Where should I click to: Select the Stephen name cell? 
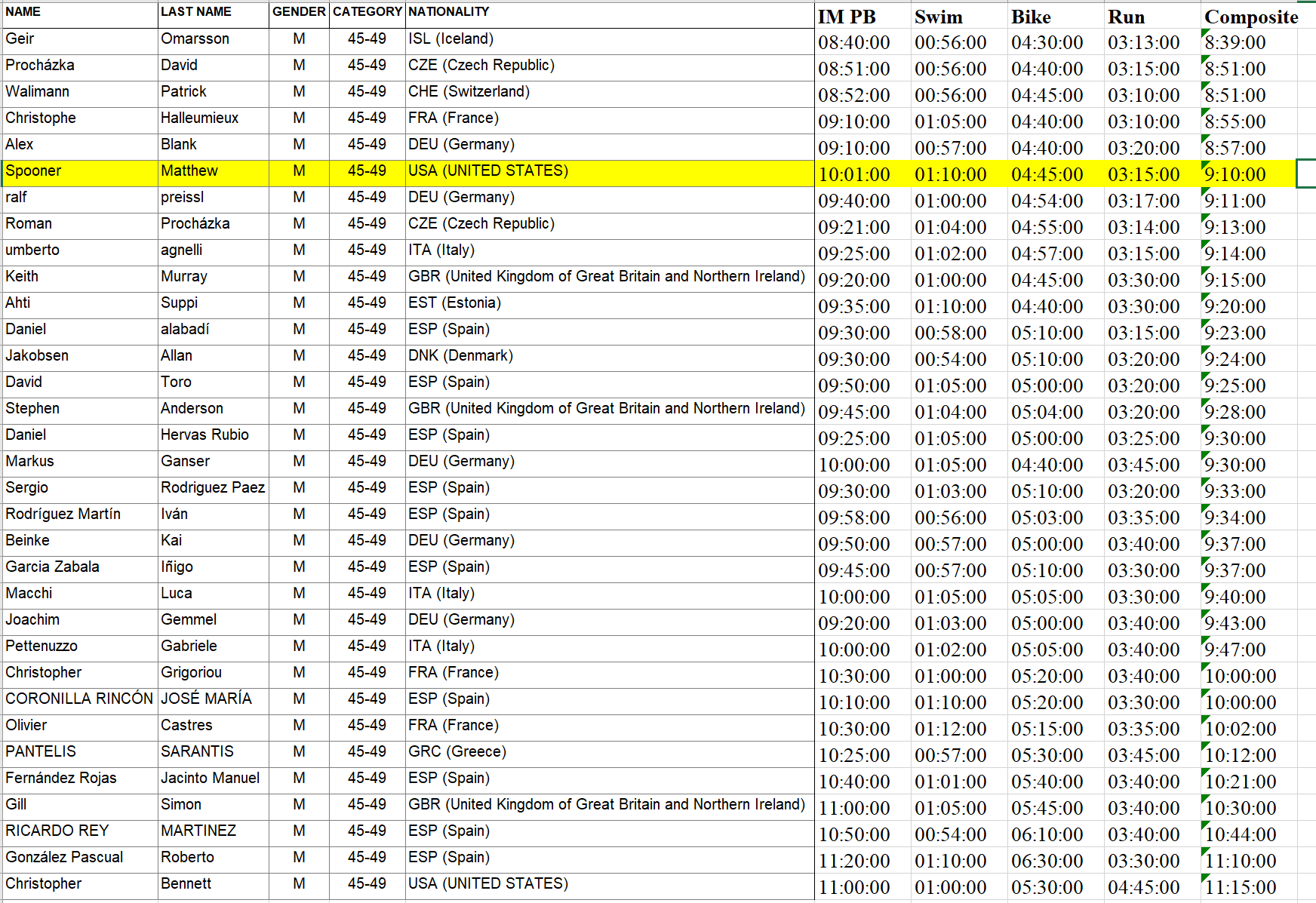[79, 411]
